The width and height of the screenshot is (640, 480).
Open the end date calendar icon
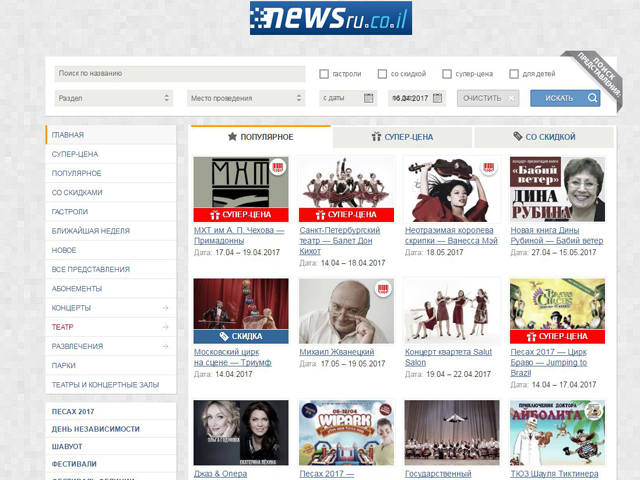click(x=437, y=98)
